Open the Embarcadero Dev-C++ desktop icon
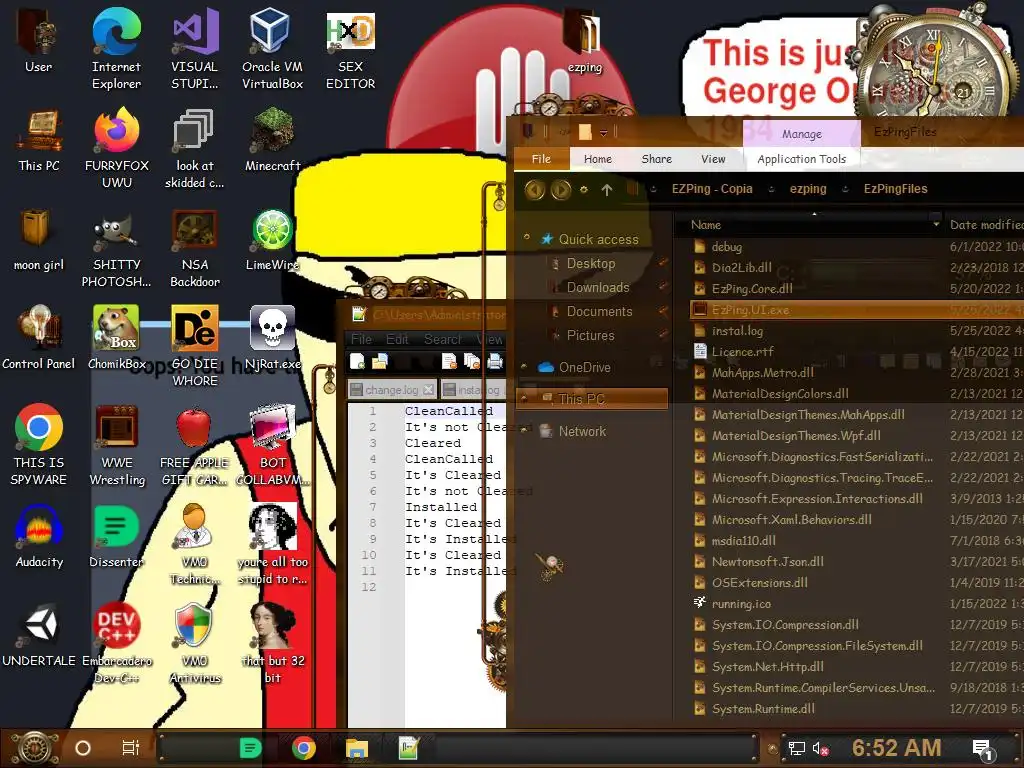 pyautogui.click(x=117, y=643)
